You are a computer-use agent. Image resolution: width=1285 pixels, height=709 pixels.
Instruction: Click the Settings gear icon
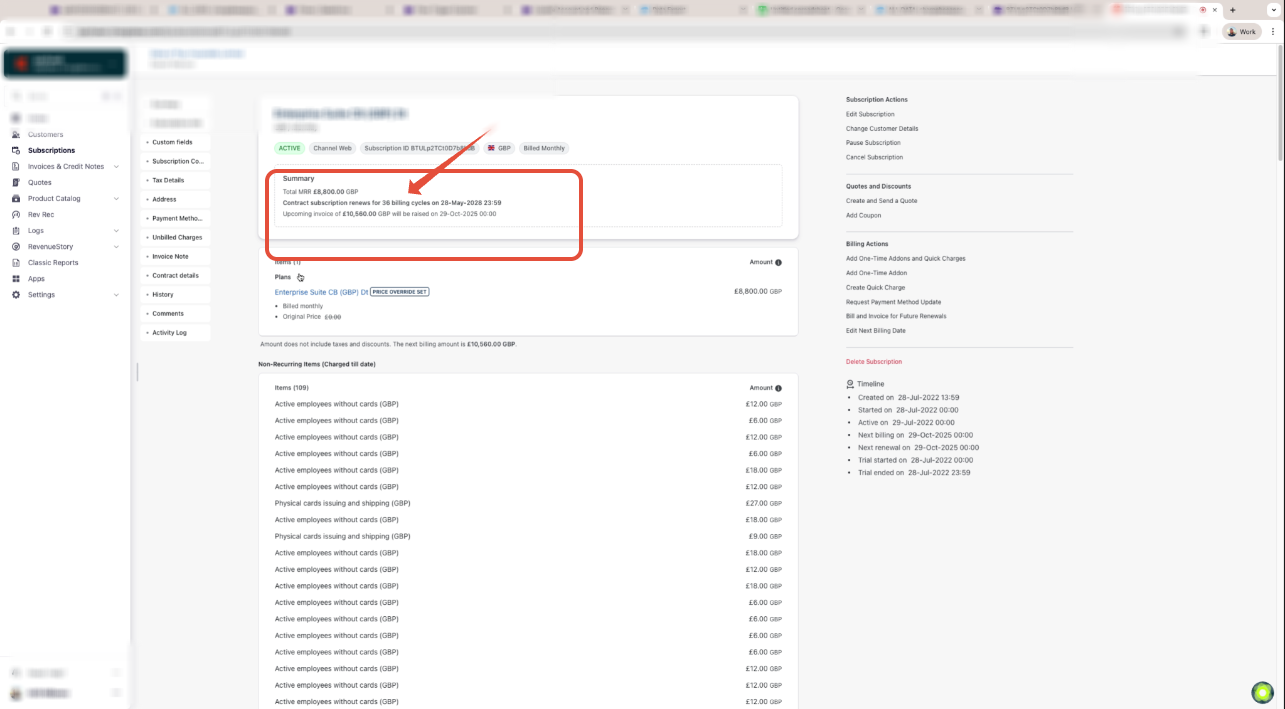point(16,294)
